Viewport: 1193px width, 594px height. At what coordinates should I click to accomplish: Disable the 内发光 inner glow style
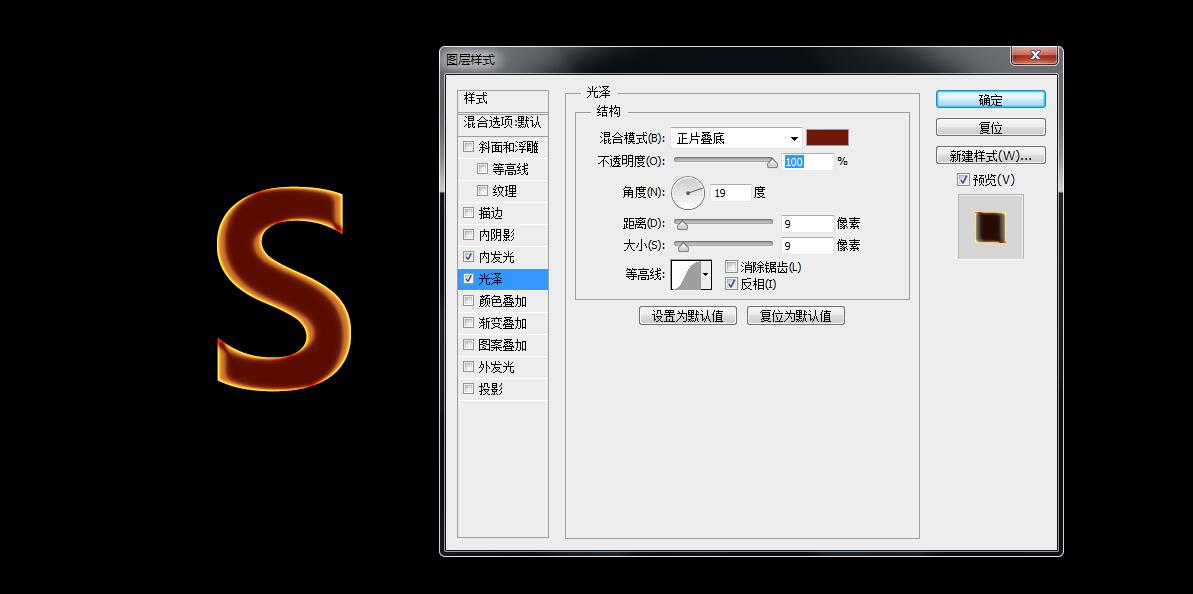468,256
